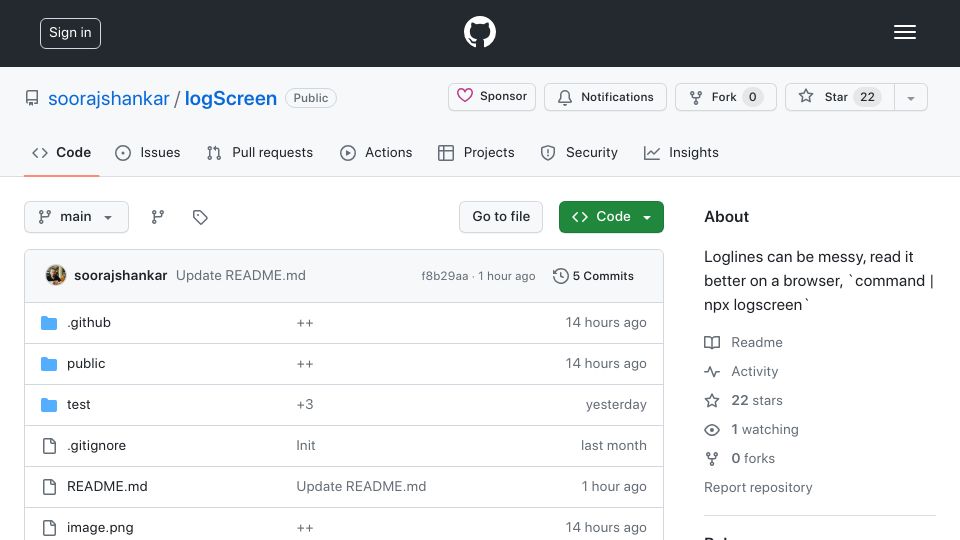Click the .gitignore file icon
The height and width of the screenshot is (540, 960).
49,446
